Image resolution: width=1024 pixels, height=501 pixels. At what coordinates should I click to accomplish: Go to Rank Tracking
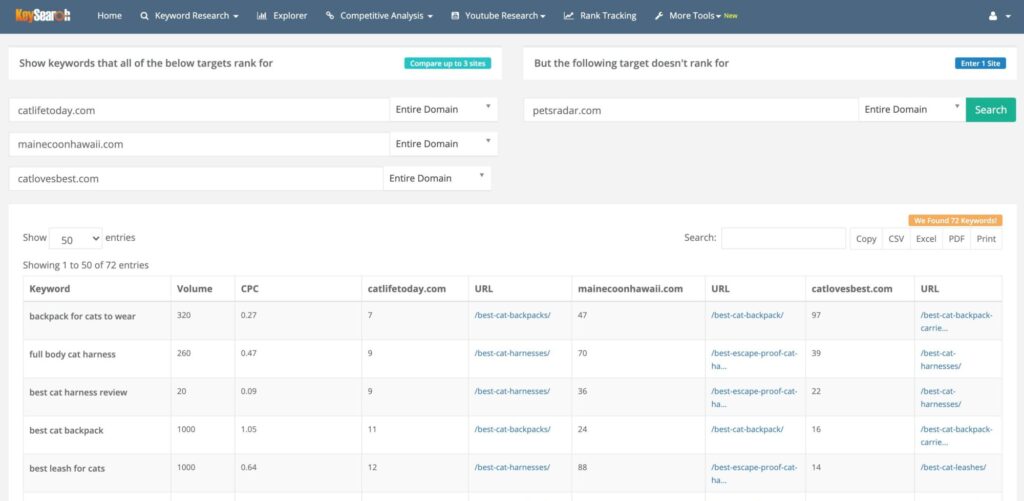[600, 16]
